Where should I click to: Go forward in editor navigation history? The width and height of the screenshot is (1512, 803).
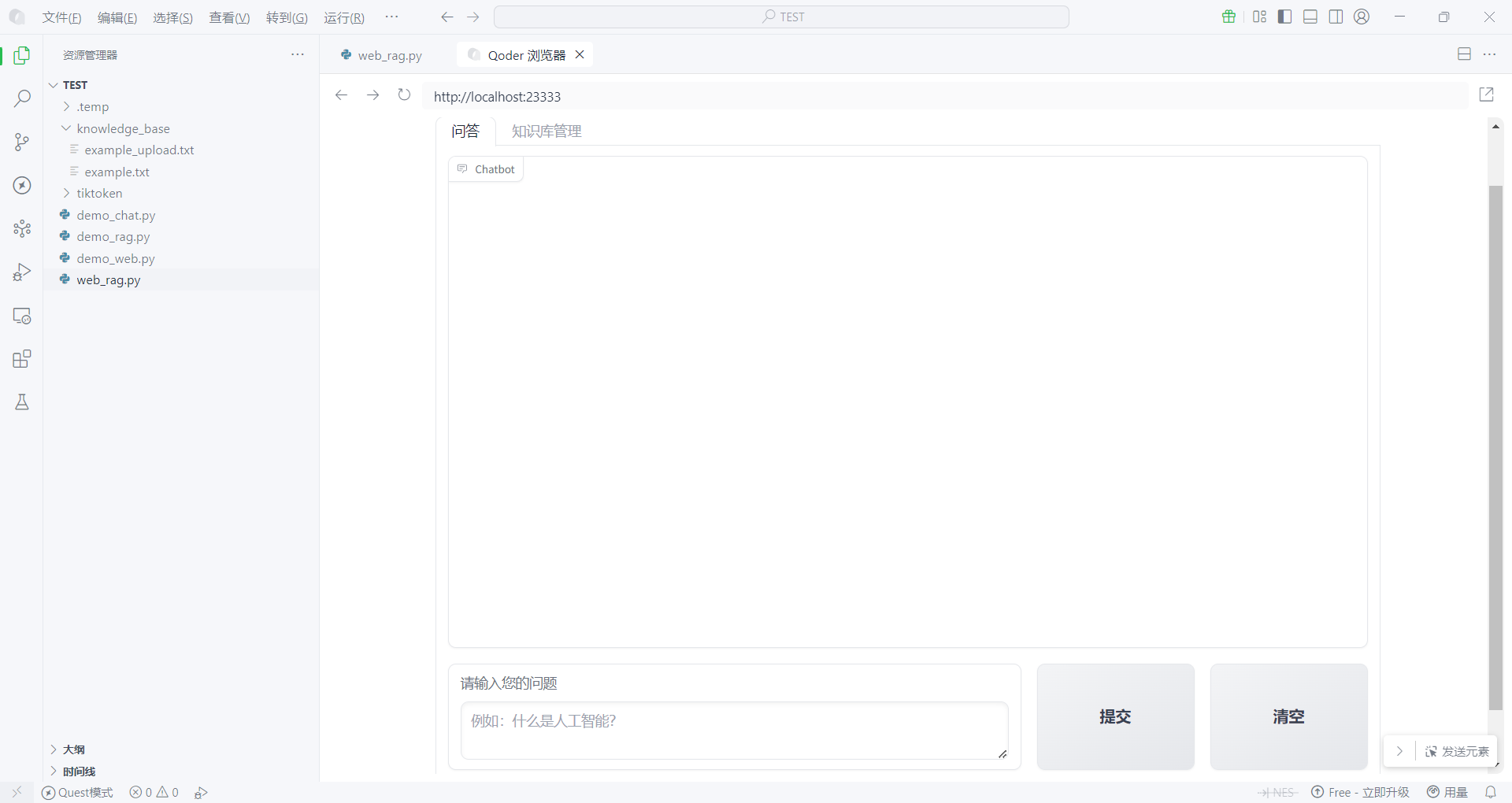click(473, 17)
